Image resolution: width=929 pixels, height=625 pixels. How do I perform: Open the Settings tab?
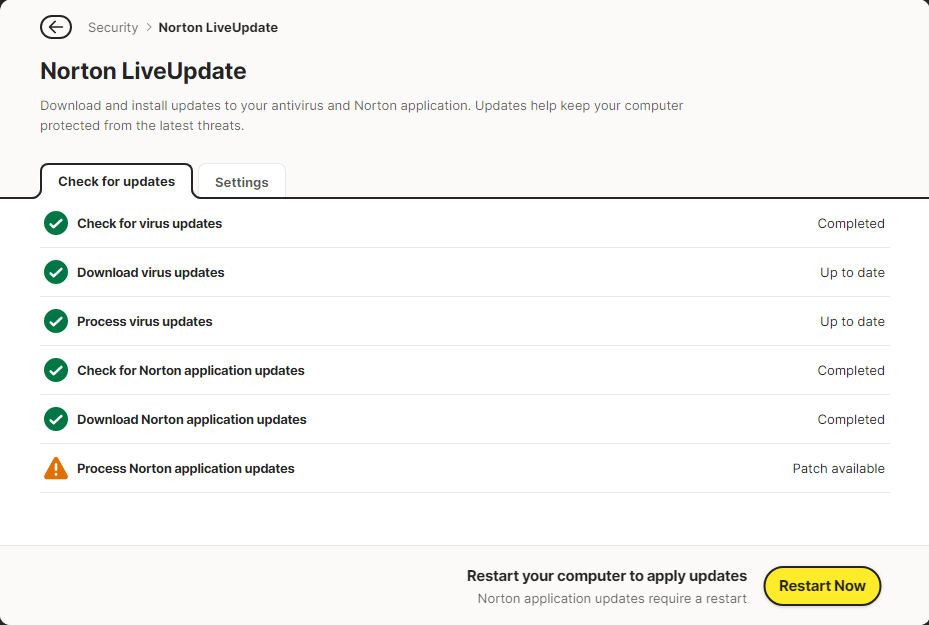(242, 182)
